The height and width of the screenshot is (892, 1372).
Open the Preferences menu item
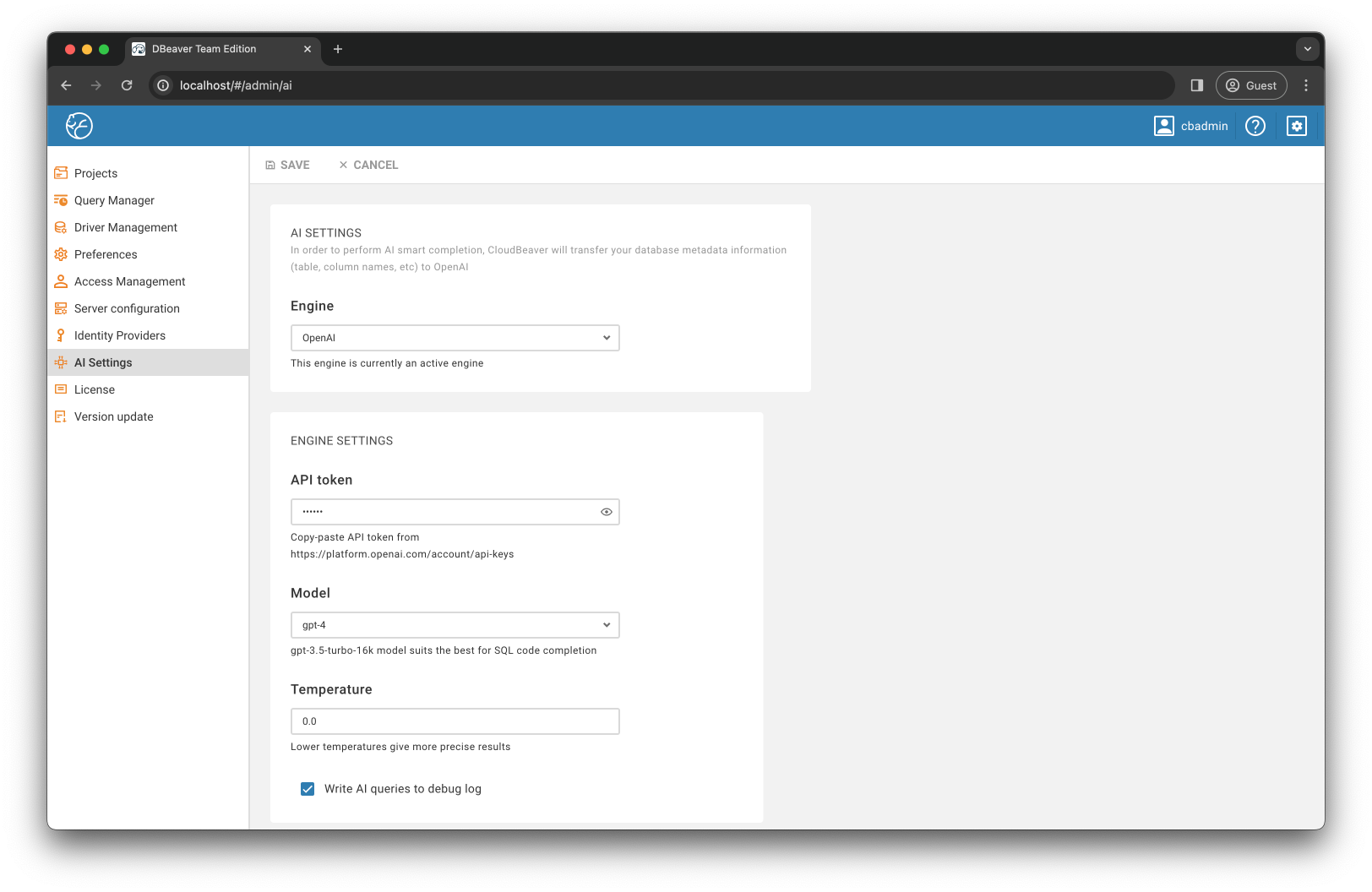point(148,254)
